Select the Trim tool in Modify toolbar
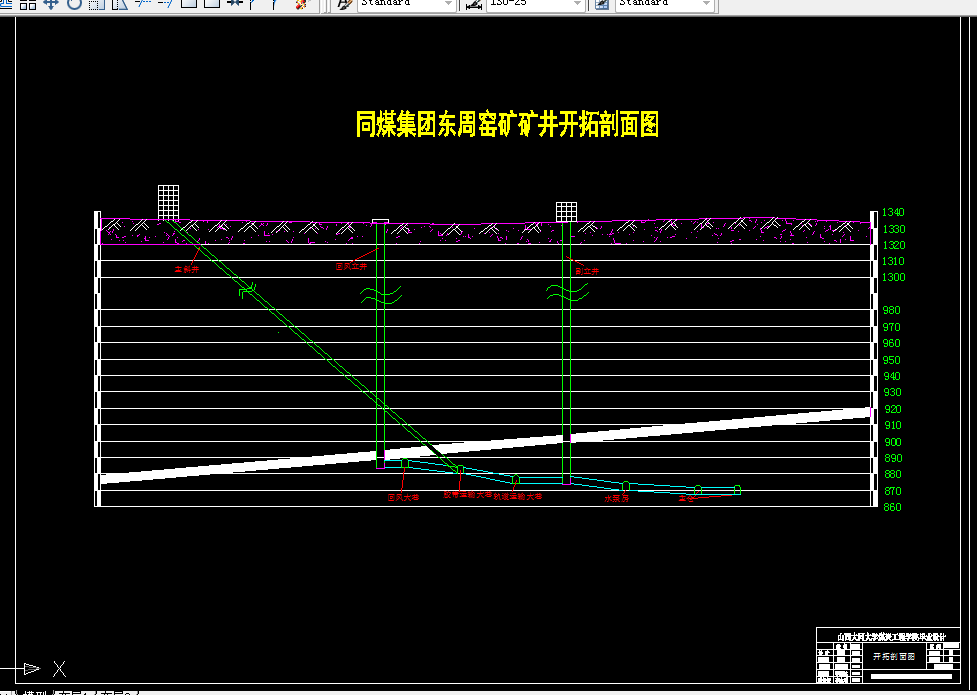977x695 pixels. [143, 4]
